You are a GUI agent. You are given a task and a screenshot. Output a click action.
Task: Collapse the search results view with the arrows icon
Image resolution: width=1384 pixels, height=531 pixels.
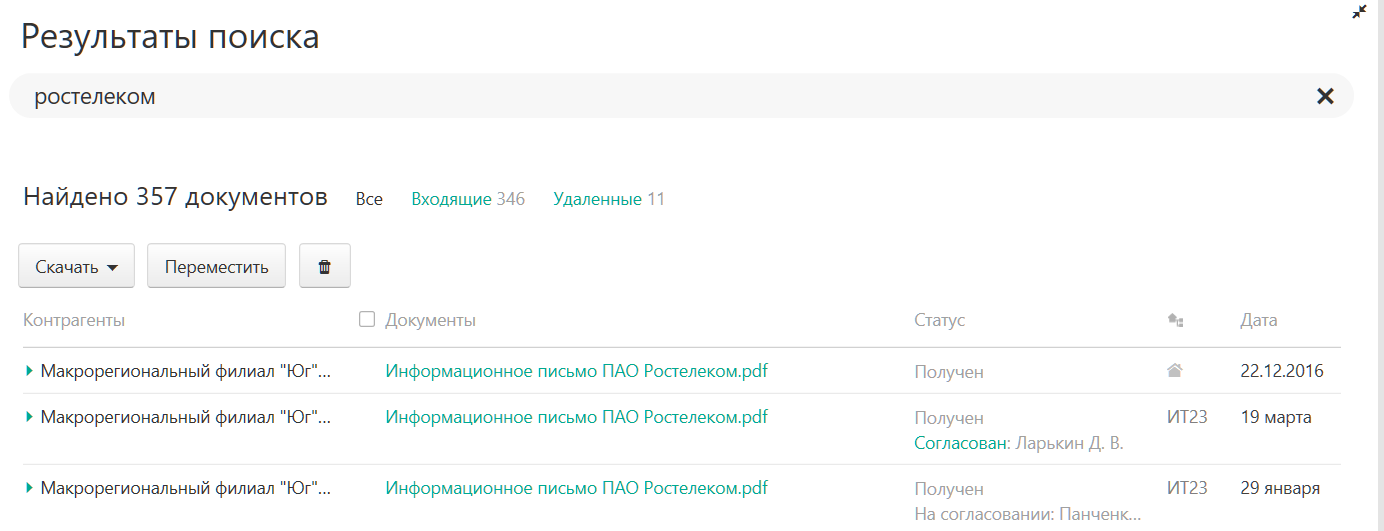point(1359,12)
